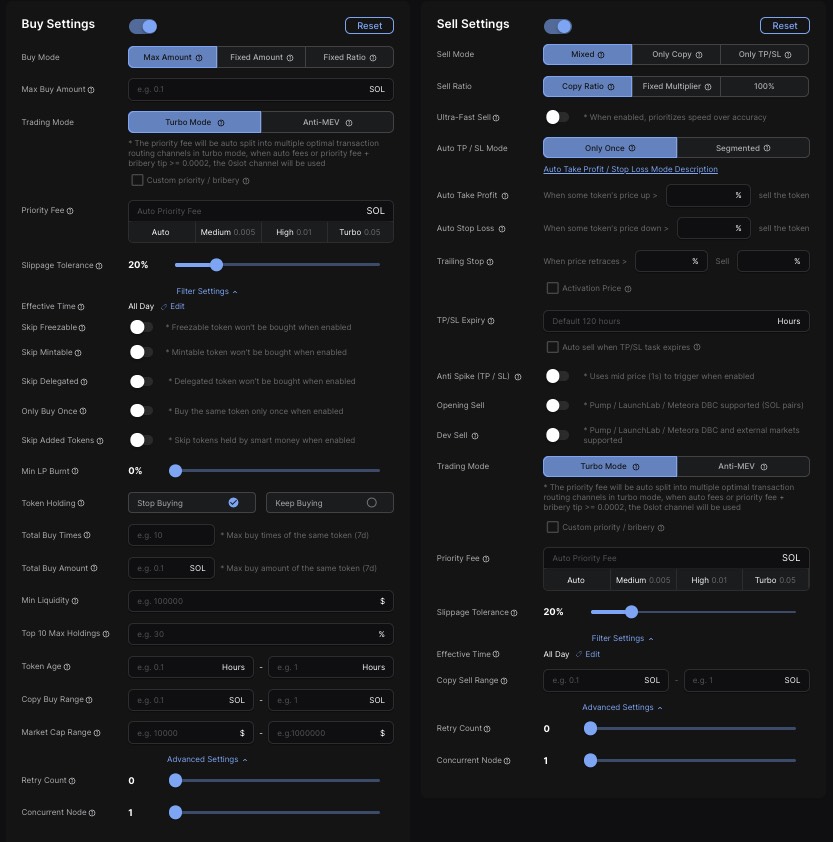Click the edit pencil icon for Buy Effective Time
833x842 pixels.
tap(163, 306)
